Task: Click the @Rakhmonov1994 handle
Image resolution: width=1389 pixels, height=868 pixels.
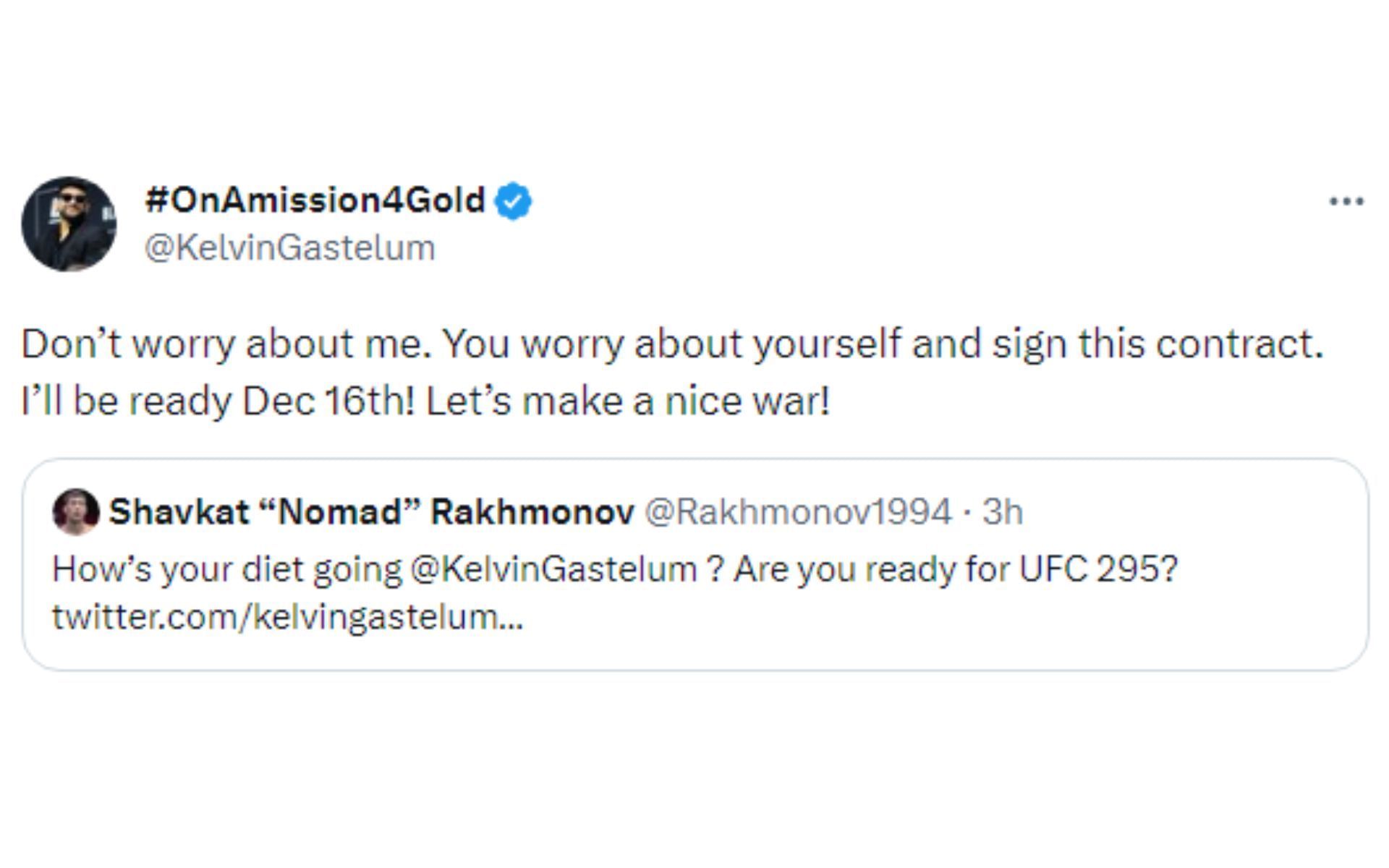Action: [797, 512]
